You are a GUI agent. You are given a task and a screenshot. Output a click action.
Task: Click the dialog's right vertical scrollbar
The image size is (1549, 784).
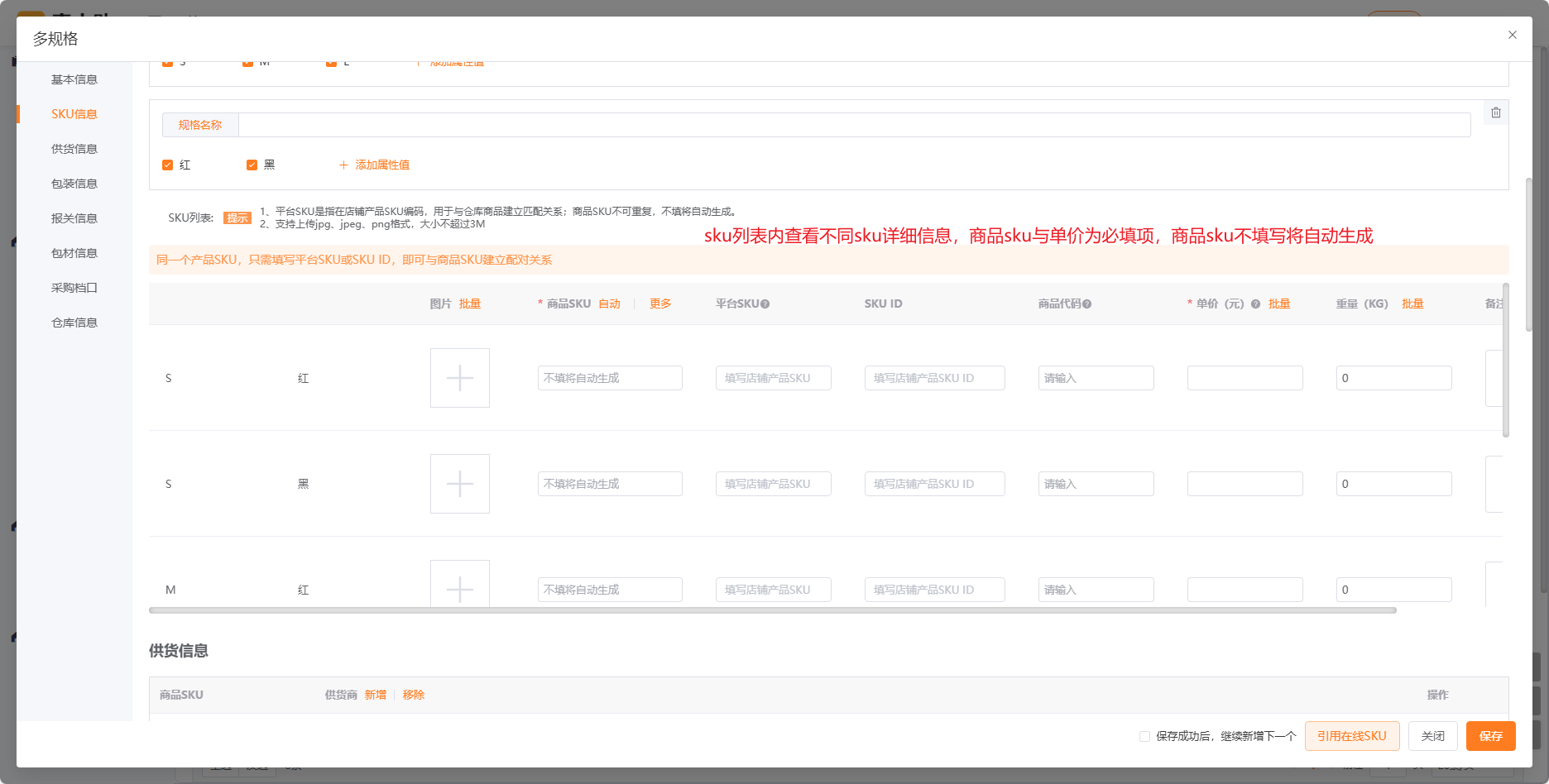point(1529,254)
